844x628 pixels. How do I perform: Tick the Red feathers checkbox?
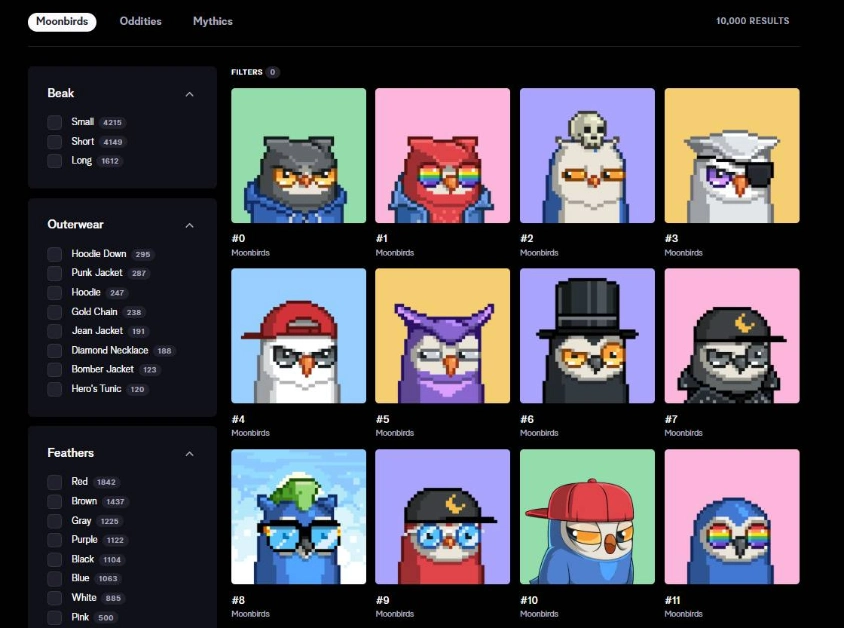tap(55, 482)
